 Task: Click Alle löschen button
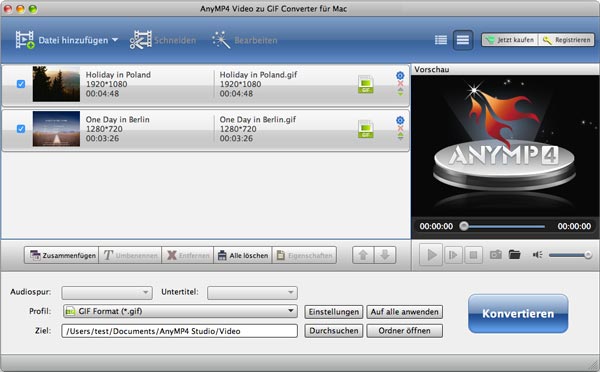pyautogui.click(x=243, y=255)
